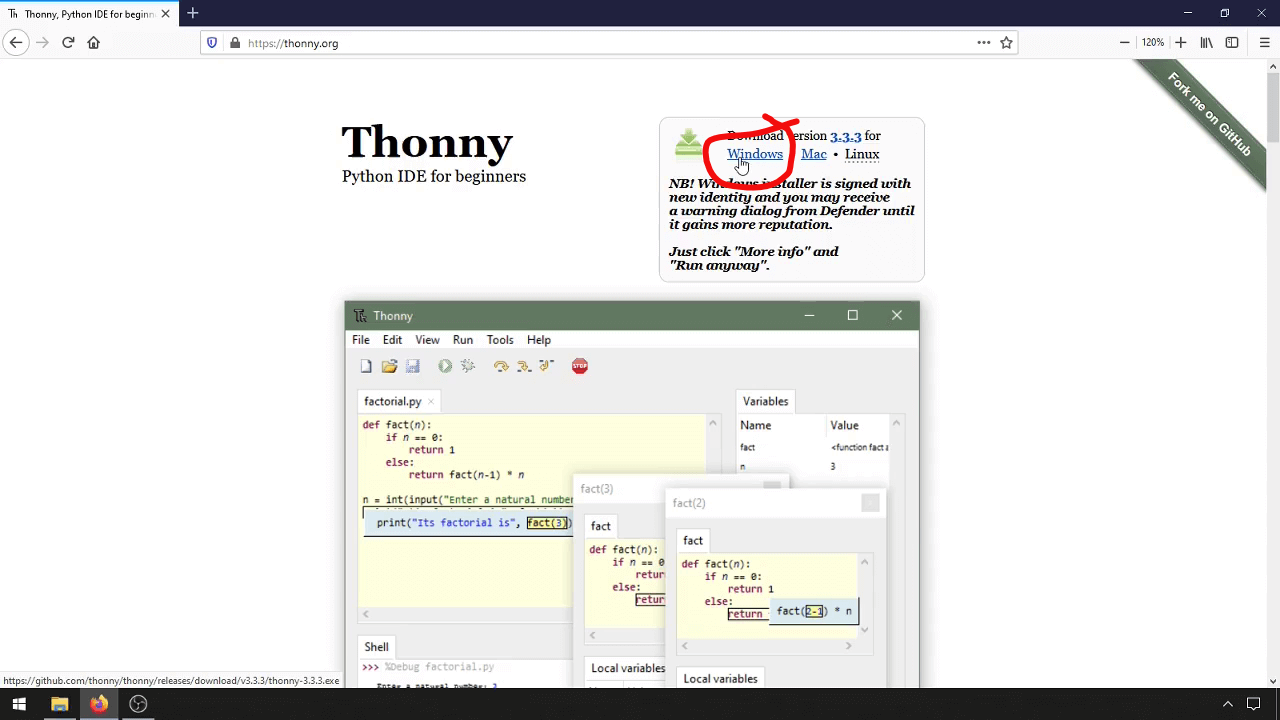Reload the thonny.org page
1280x720 pixels.
(68, 43)
